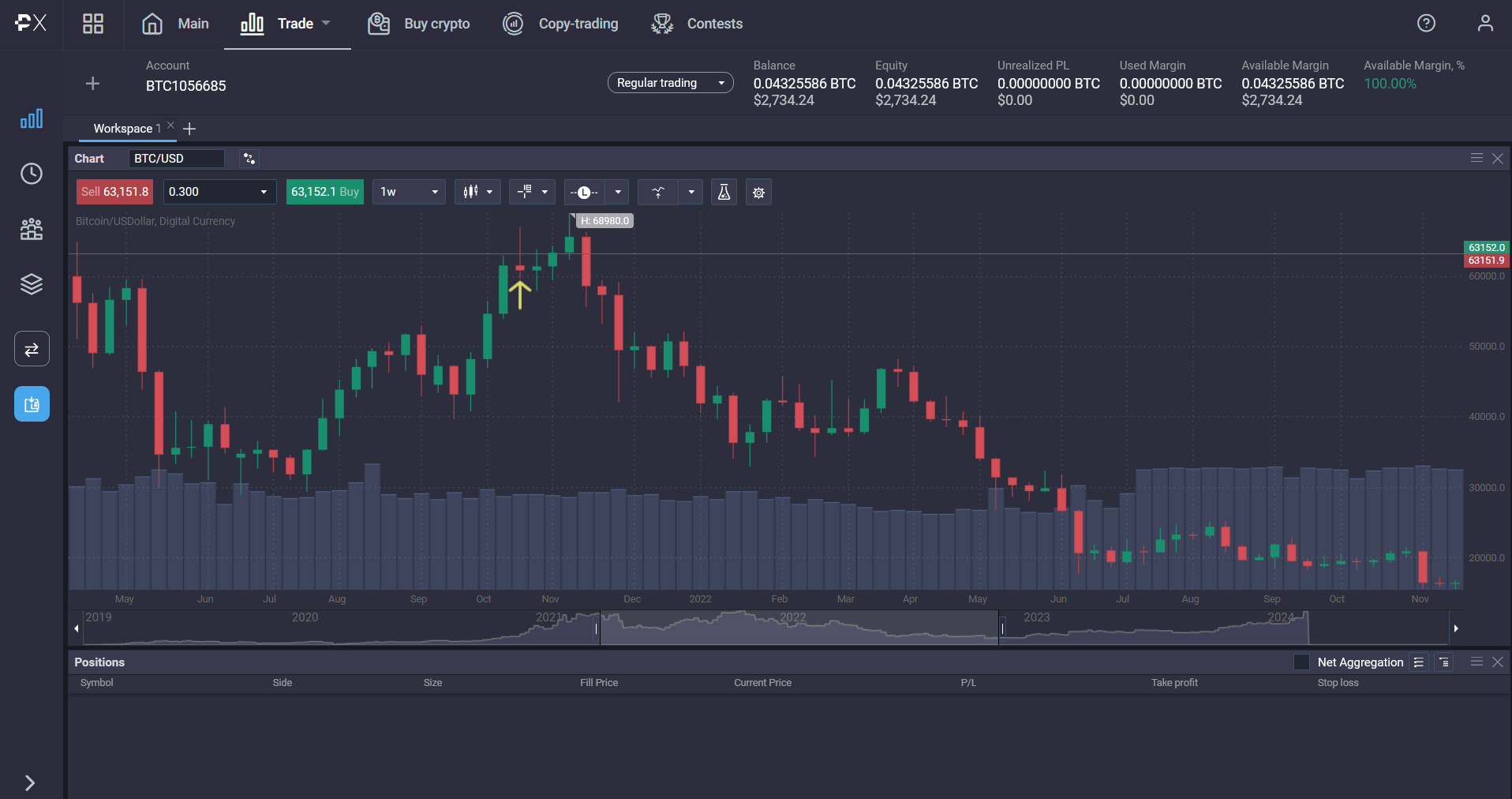Click the account BTC1056685 label
Viewport: 1512px width, 799px height.
pyautogui.click(x=186, y=86)
